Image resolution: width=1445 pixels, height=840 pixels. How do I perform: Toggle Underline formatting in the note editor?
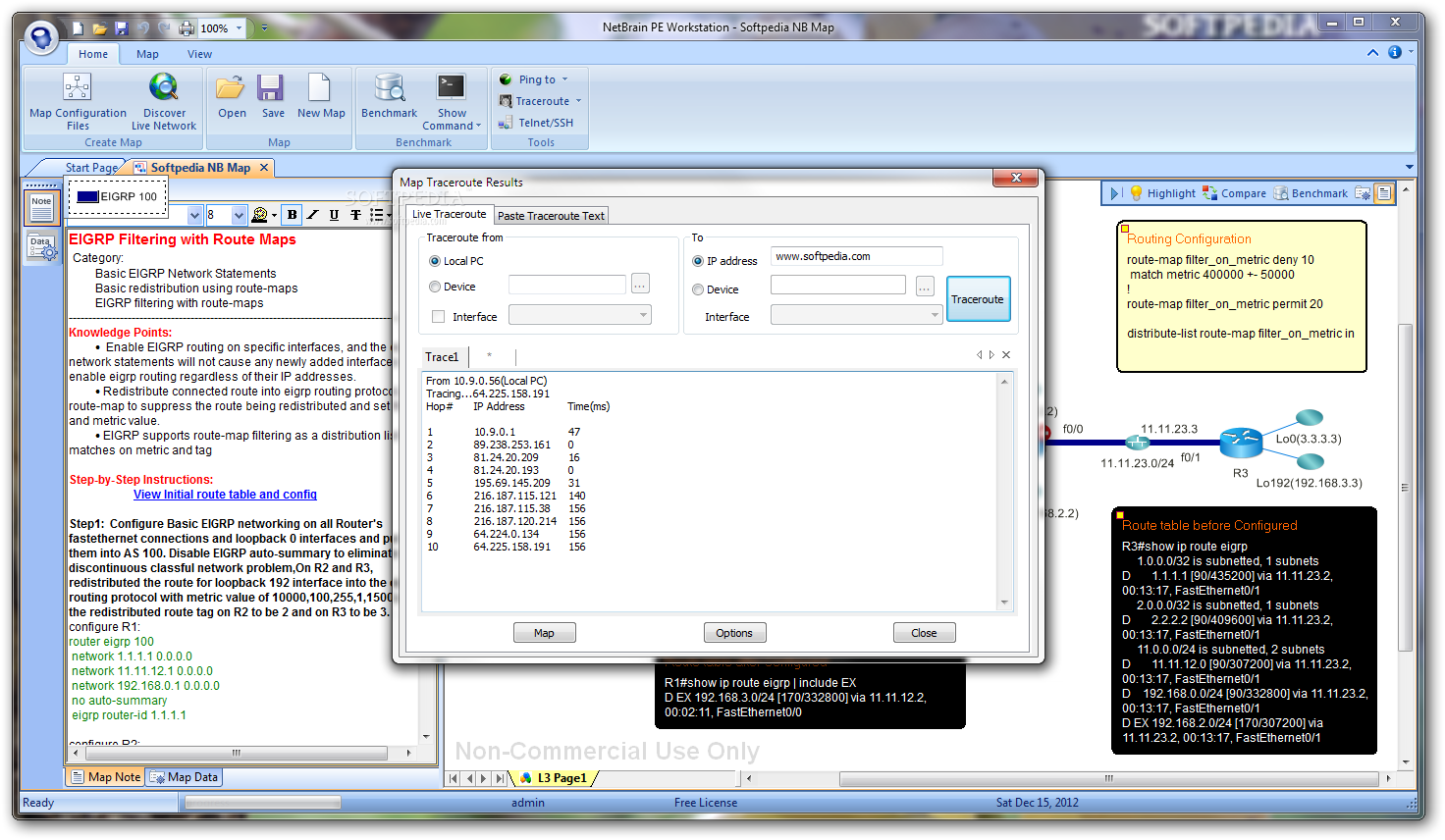[x=335, y=215]
